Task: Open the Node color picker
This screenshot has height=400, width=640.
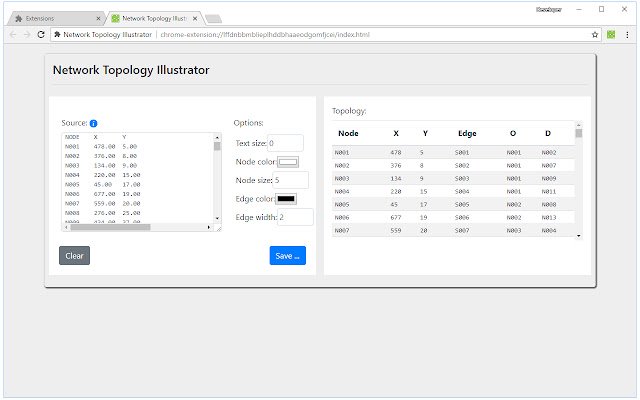Action: click(x=288, y=162)
